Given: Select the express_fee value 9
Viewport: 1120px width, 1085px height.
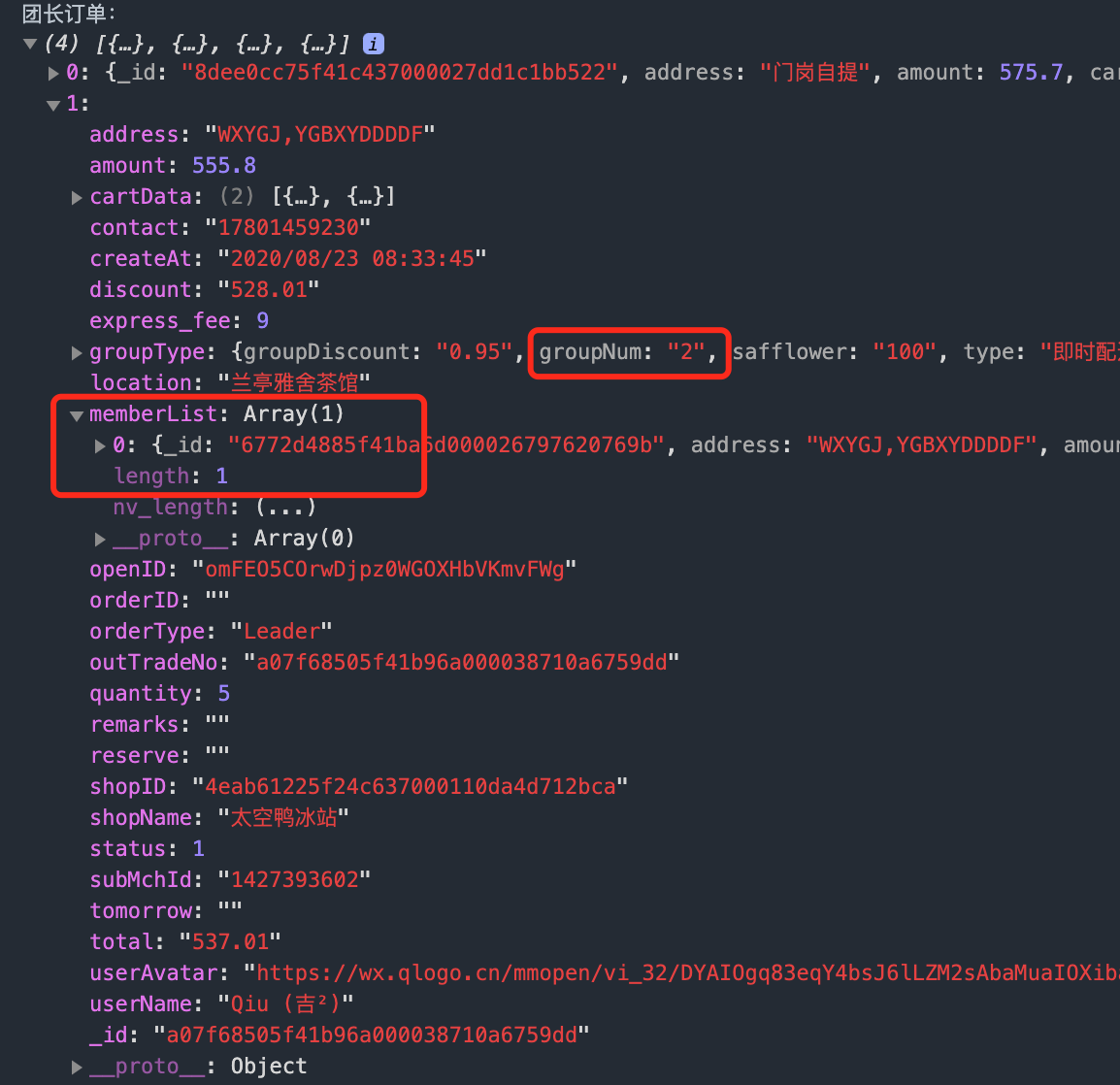Looking at the screenshot, I should click(263, 320).
